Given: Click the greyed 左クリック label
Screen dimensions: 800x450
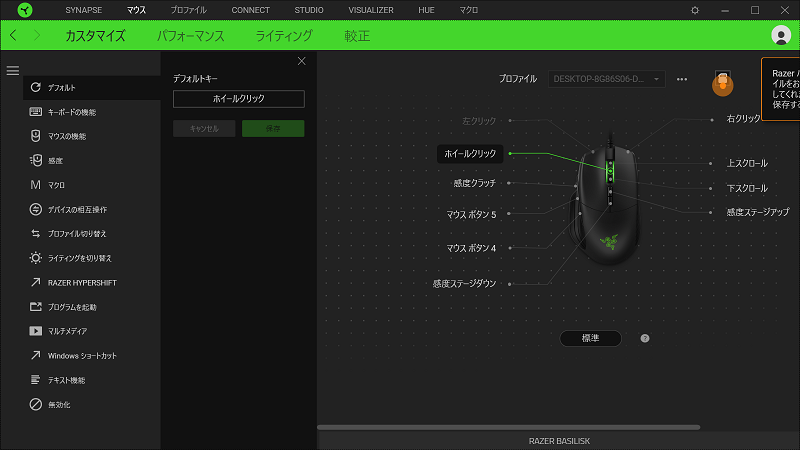Looking at the screenshot, I should coord(479,121).
